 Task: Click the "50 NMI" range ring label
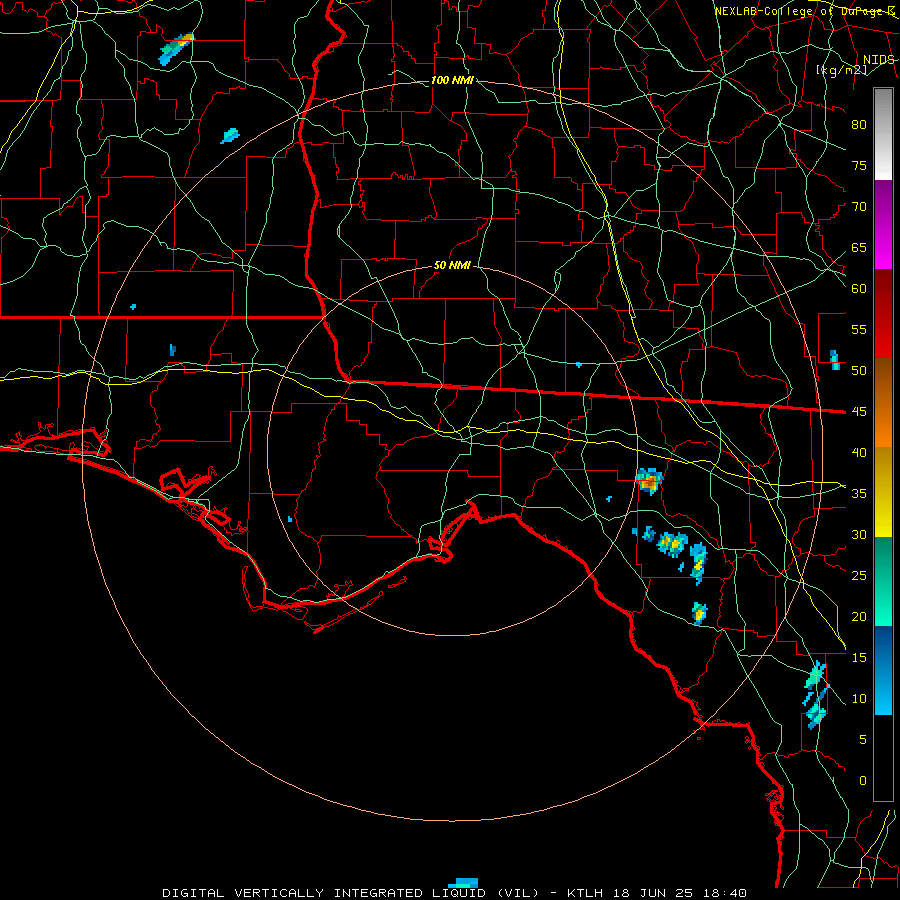[x=452, y=265]
